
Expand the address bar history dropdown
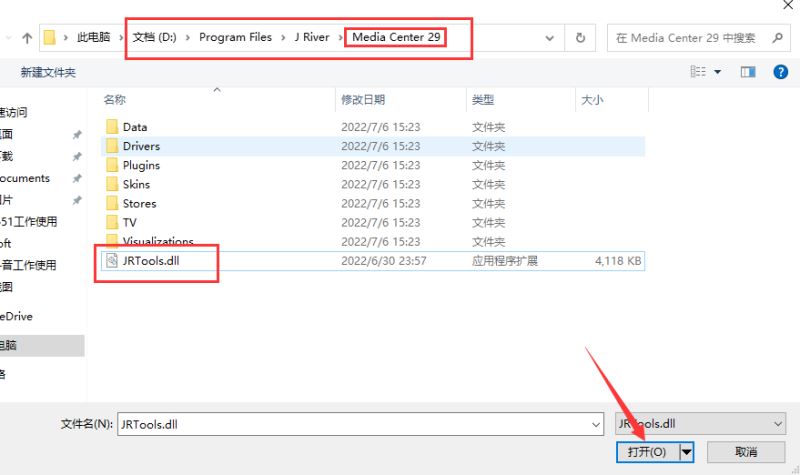(549, 38)
